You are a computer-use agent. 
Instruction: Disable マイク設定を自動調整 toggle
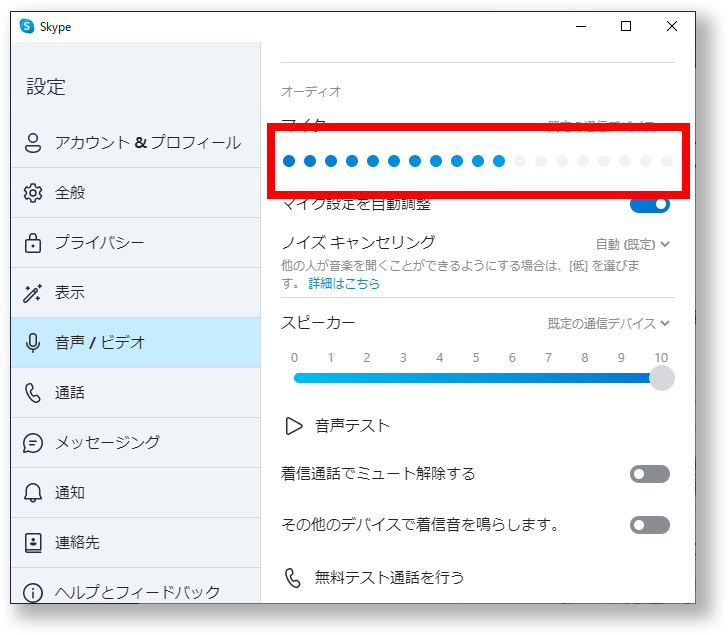click(x=650, y=205)
